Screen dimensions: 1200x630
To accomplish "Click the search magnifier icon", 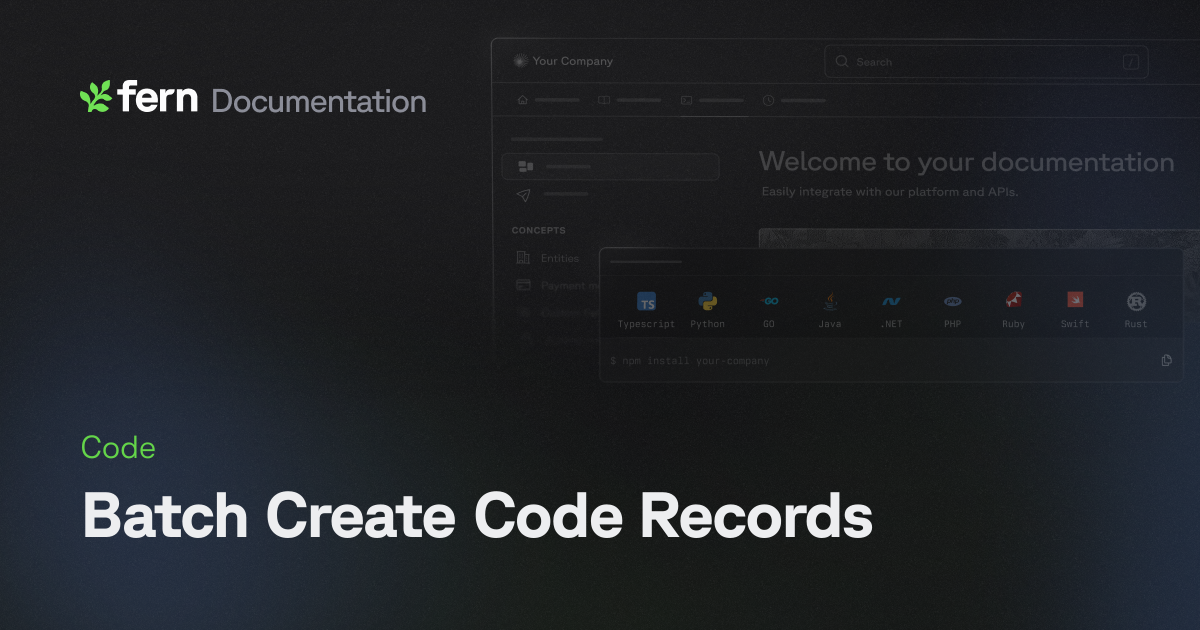I will click(842, 62).
